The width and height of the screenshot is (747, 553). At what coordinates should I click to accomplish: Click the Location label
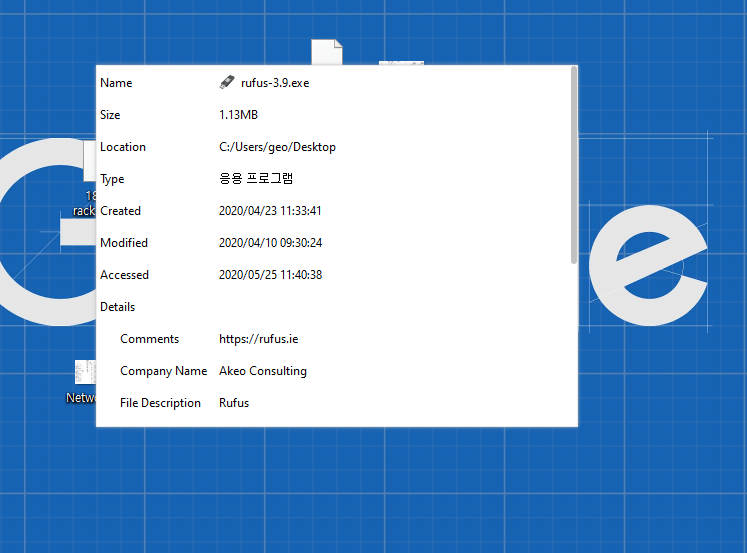(123, 147)
